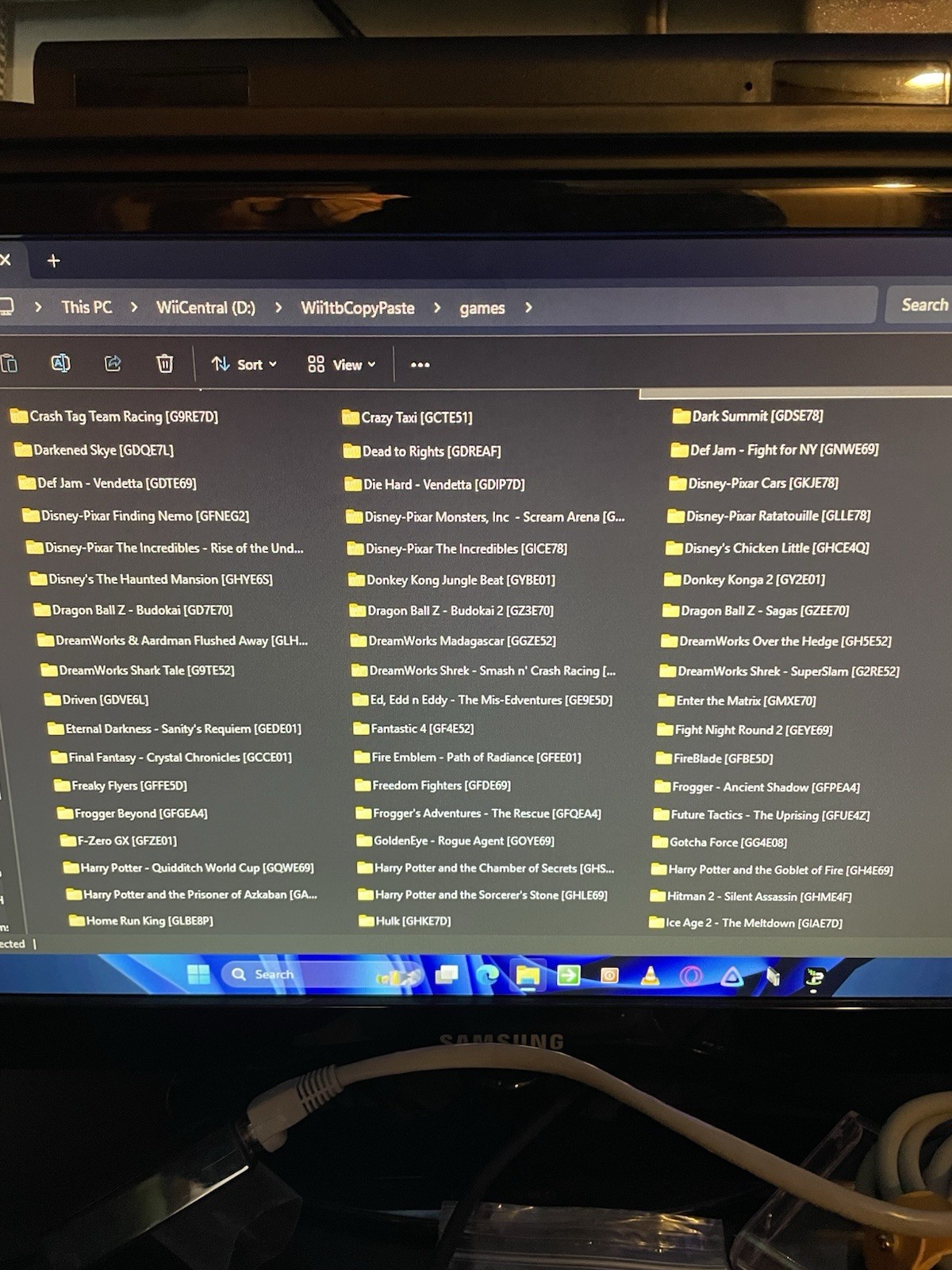Viewport: 952px width, 1270px height.
Task: Select Enter the Matrix [GMXE70]
Action: click(737, 700)
